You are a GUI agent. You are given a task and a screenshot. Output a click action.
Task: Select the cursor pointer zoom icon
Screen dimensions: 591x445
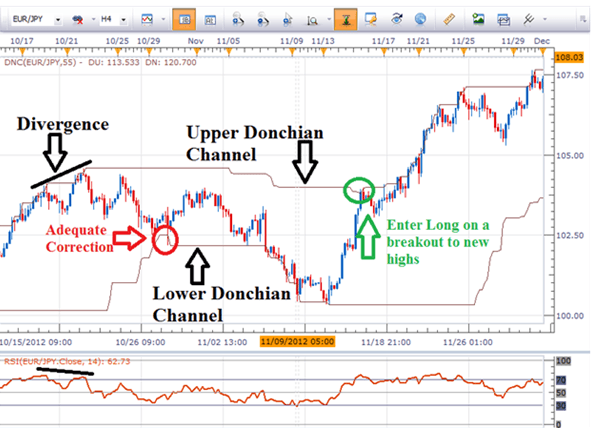tap(288, 19)
